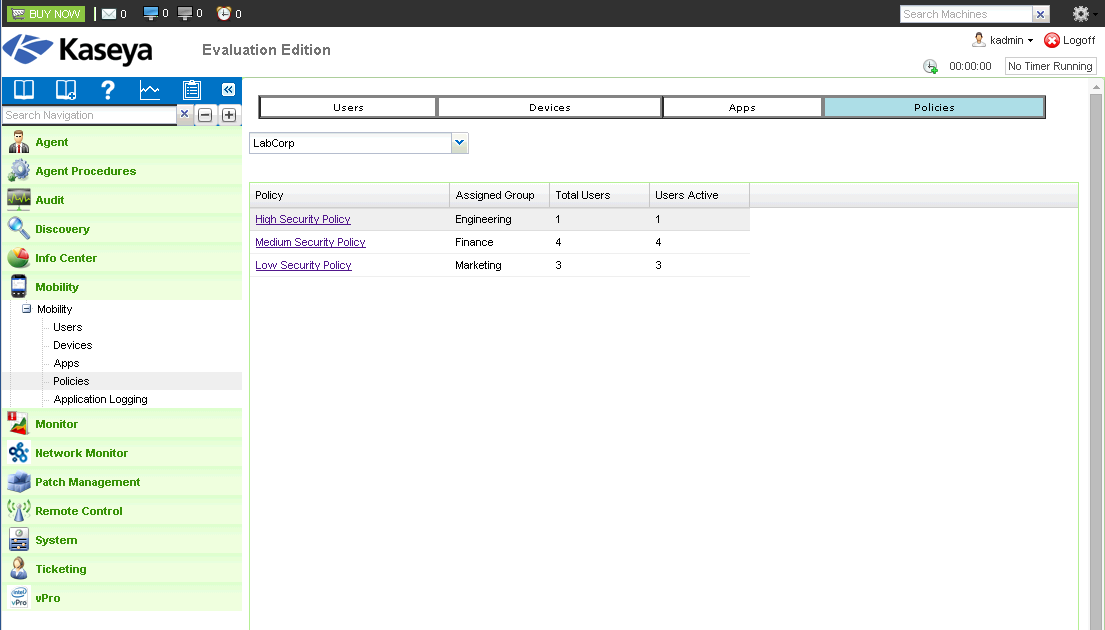The width and height of the screenshot is (1105, 630).
Task: Click the vertical scrollbar on the right
Action: [1095, 352]
